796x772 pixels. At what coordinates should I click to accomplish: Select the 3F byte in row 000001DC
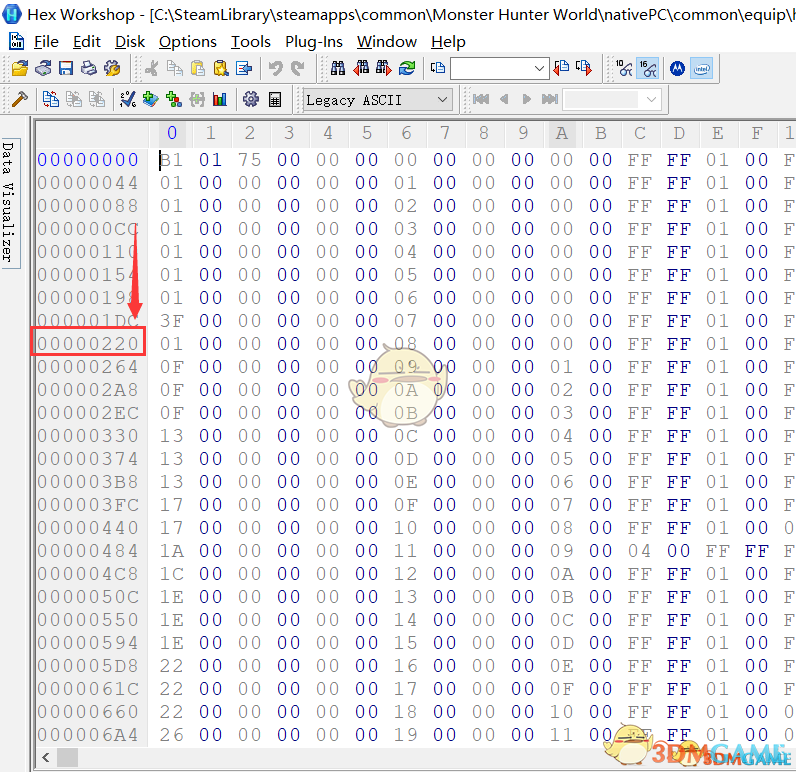tap(172, 321)
